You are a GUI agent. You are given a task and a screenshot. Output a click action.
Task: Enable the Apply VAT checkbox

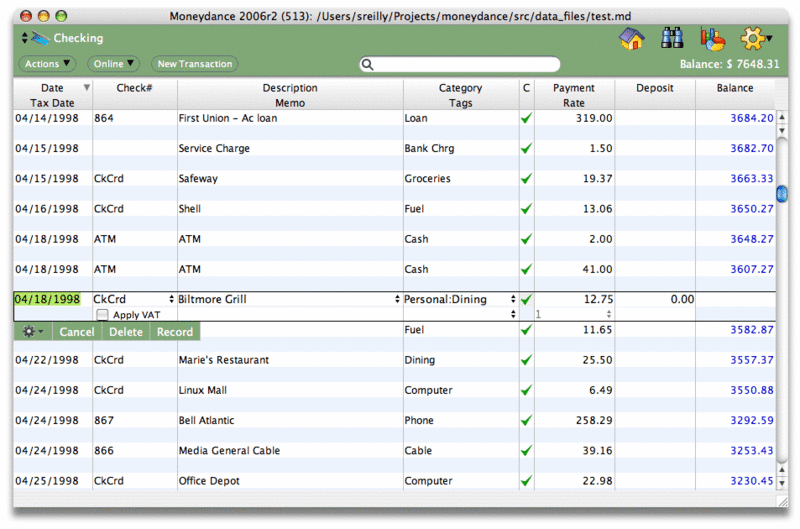tap(103, 315)
